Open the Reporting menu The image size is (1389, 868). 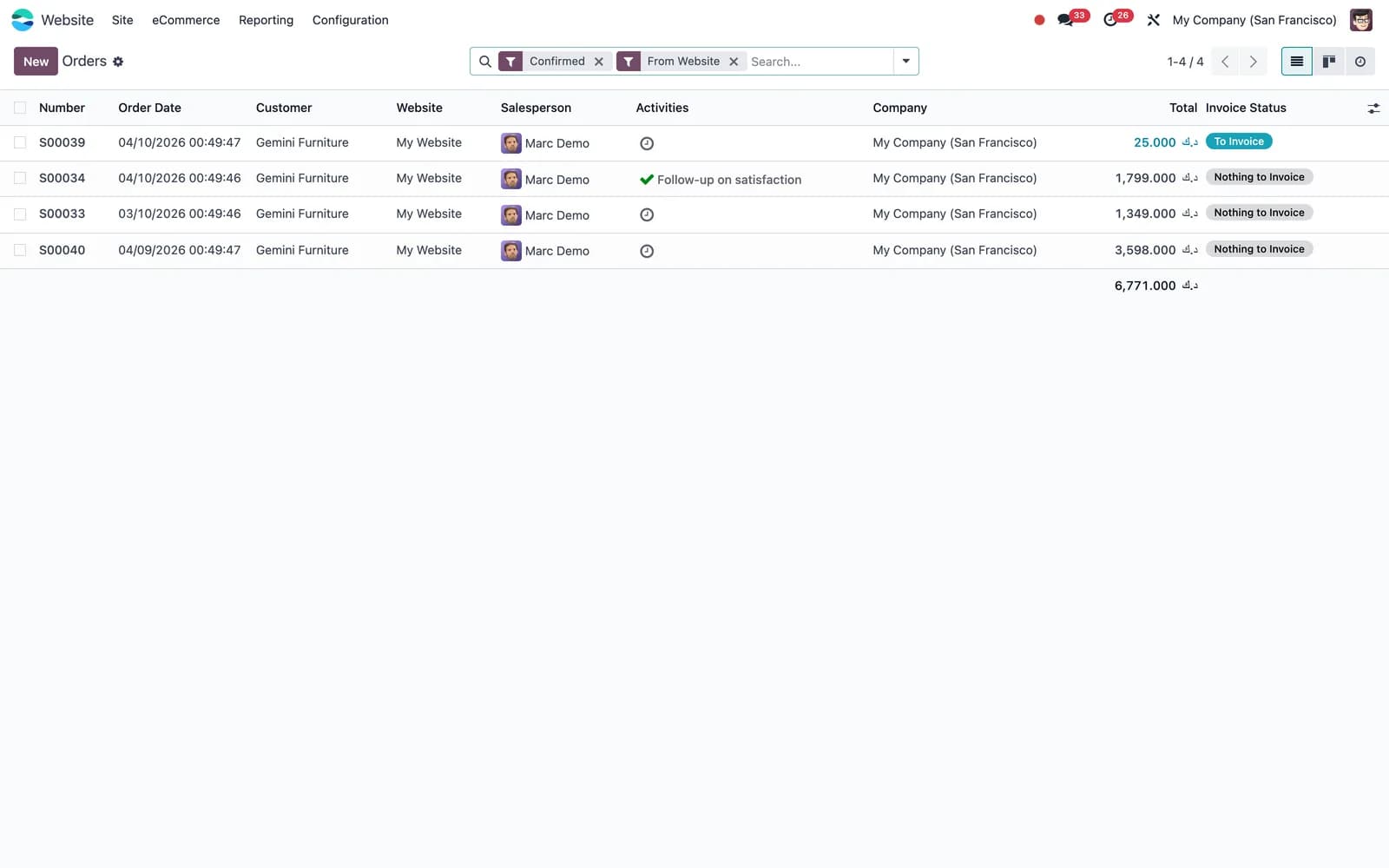click(266, 20)
